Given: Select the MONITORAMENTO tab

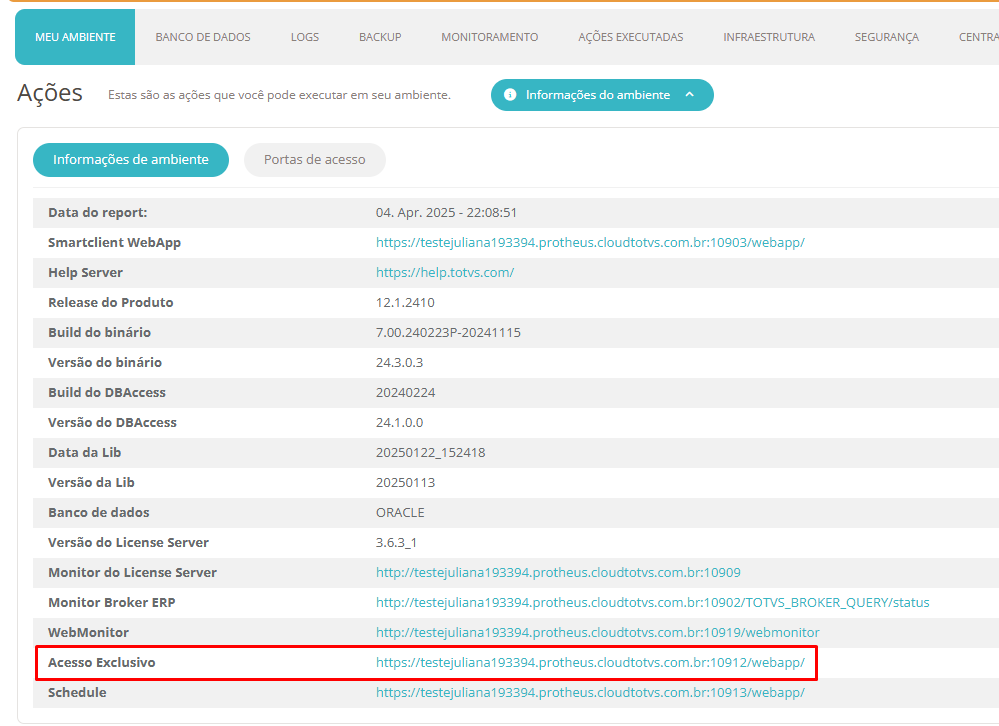Looking at the screenshot, I should tap(489, 37).
